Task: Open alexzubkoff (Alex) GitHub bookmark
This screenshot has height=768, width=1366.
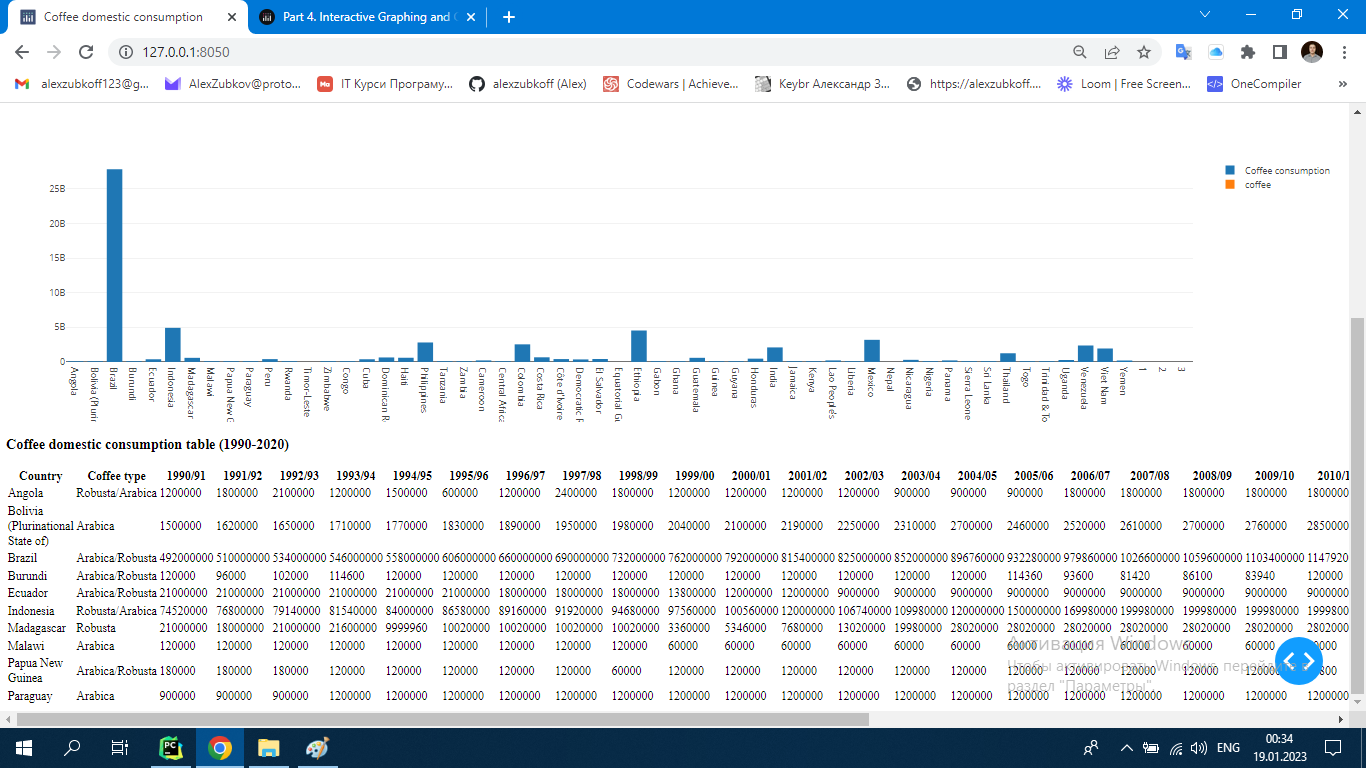Action: 528,84
